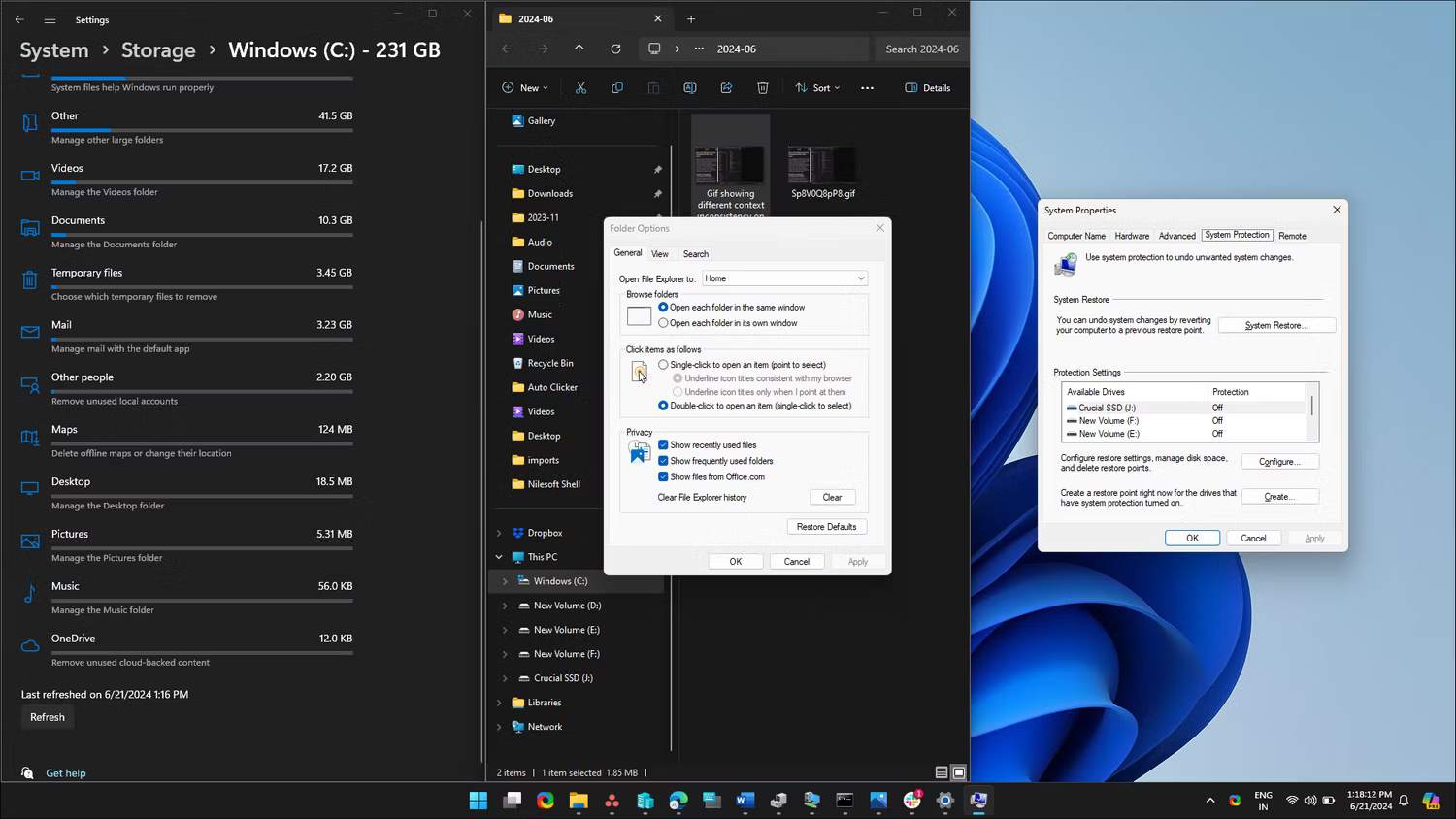Enable Single-click to open an item
This screenshot has height=819, width=1456.
click(663, 364)
